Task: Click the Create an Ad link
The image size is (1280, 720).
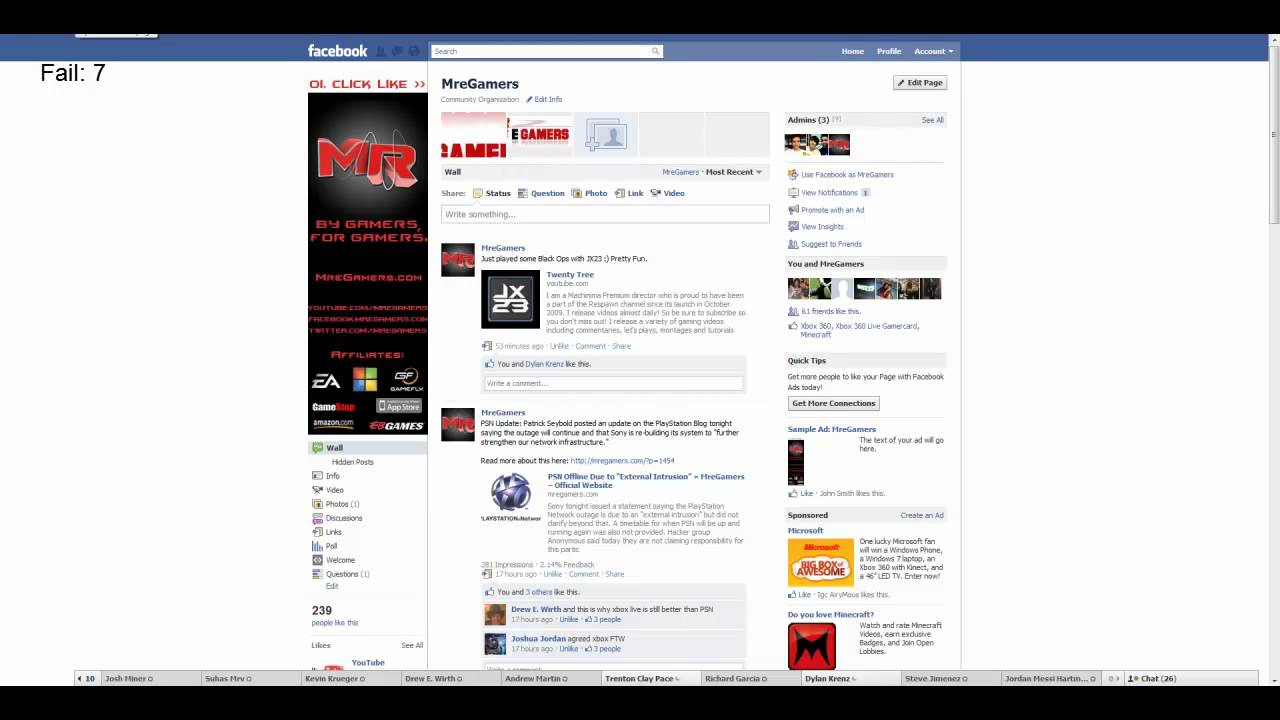Action: tap(922, 515)
